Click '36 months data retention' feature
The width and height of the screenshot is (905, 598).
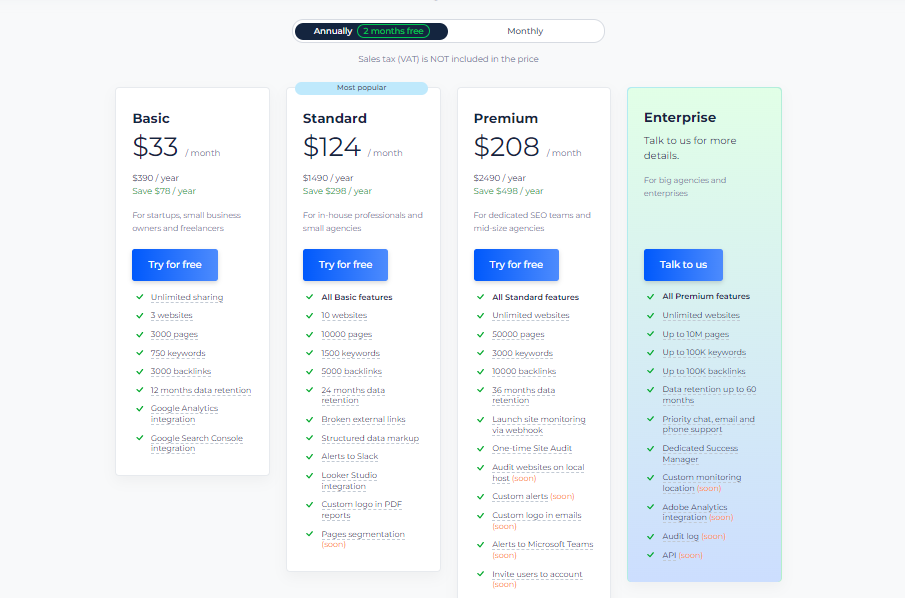click(523, 395)
